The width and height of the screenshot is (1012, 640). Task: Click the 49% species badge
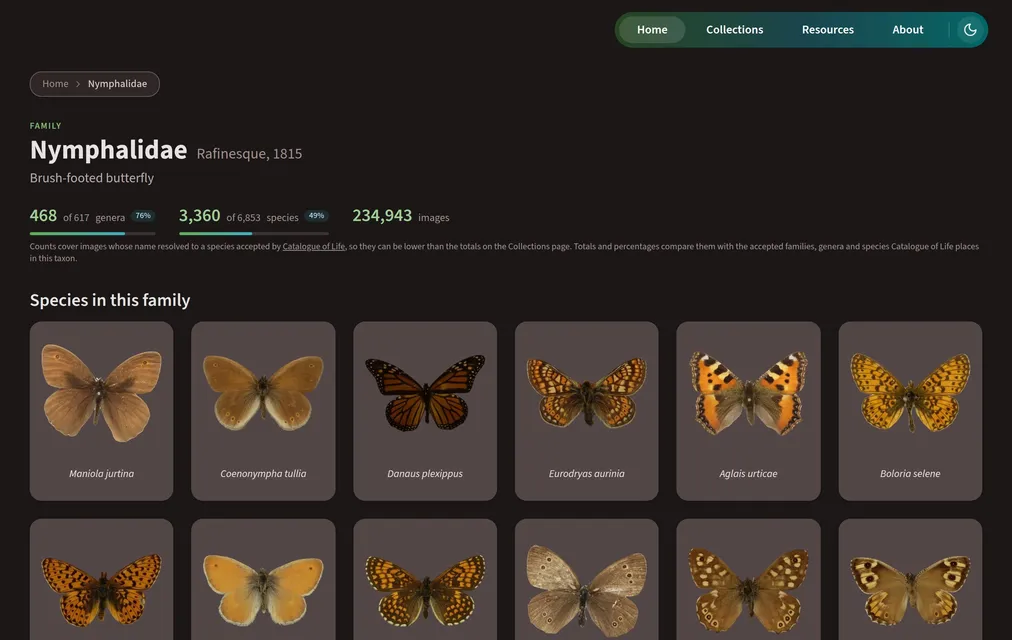click(316, 216)
